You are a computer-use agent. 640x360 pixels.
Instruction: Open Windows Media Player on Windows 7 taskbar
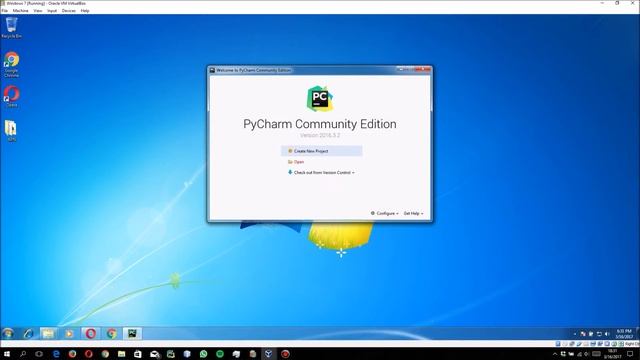[69, 333]
